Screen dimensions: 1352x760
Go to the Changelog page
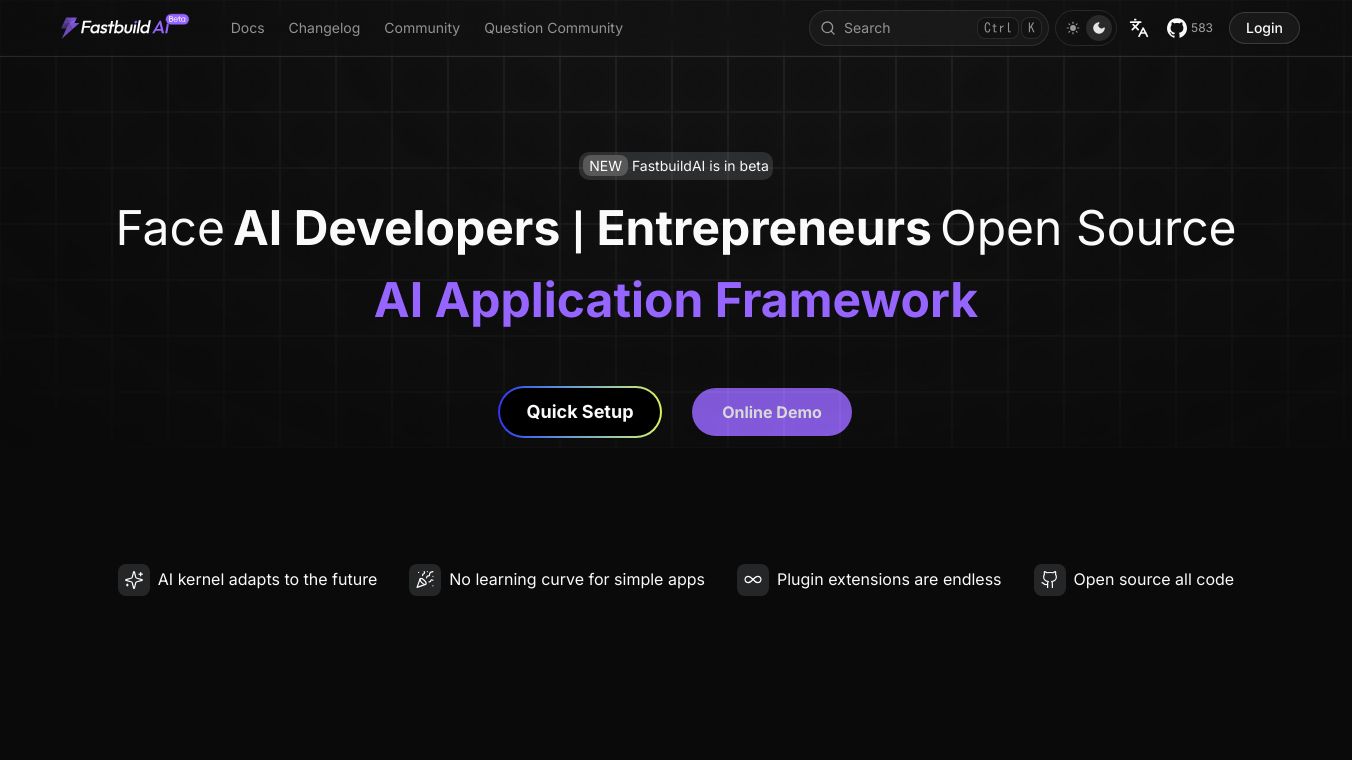tap(324, 28)
